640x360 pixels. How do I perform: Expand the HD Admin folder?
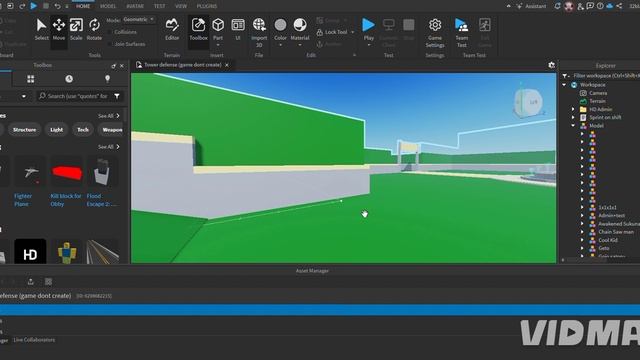[573, 109]
